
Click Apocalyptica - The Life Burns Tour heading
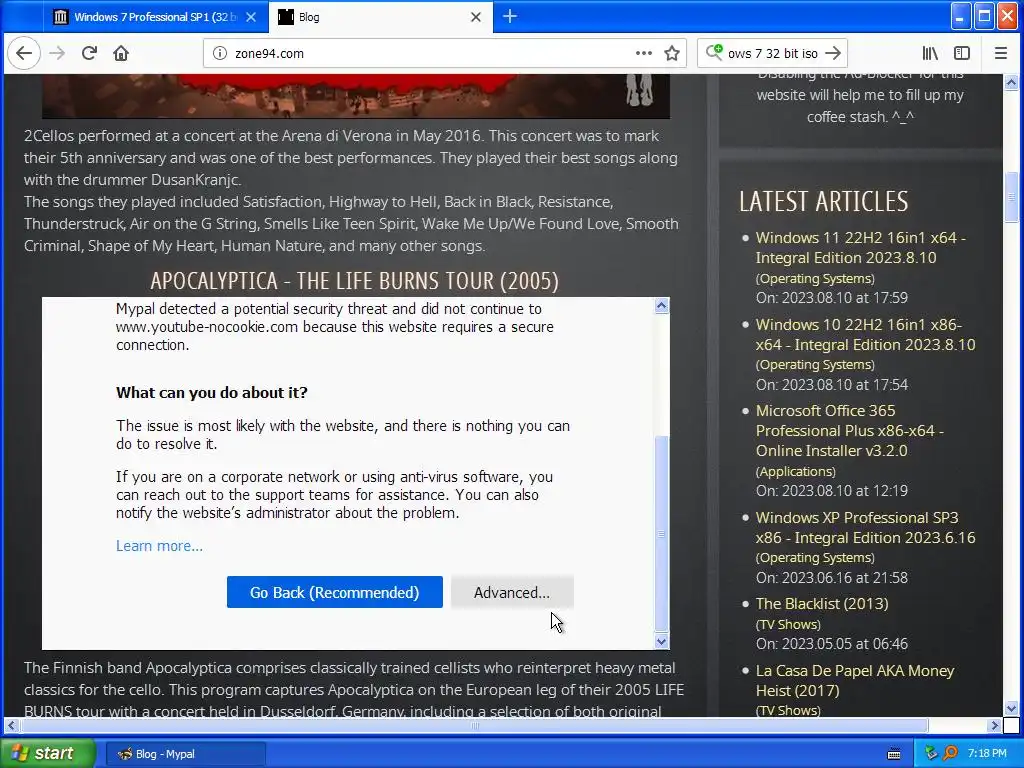(355, 281)
